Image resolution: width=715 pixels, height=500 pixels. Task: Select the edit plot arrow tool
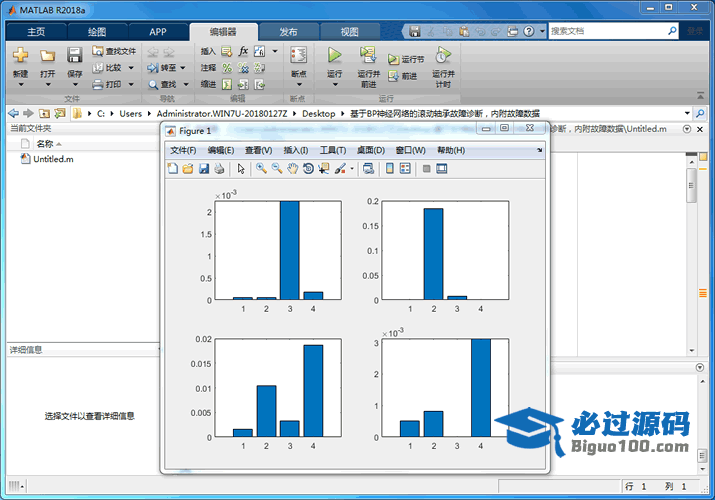241,169
